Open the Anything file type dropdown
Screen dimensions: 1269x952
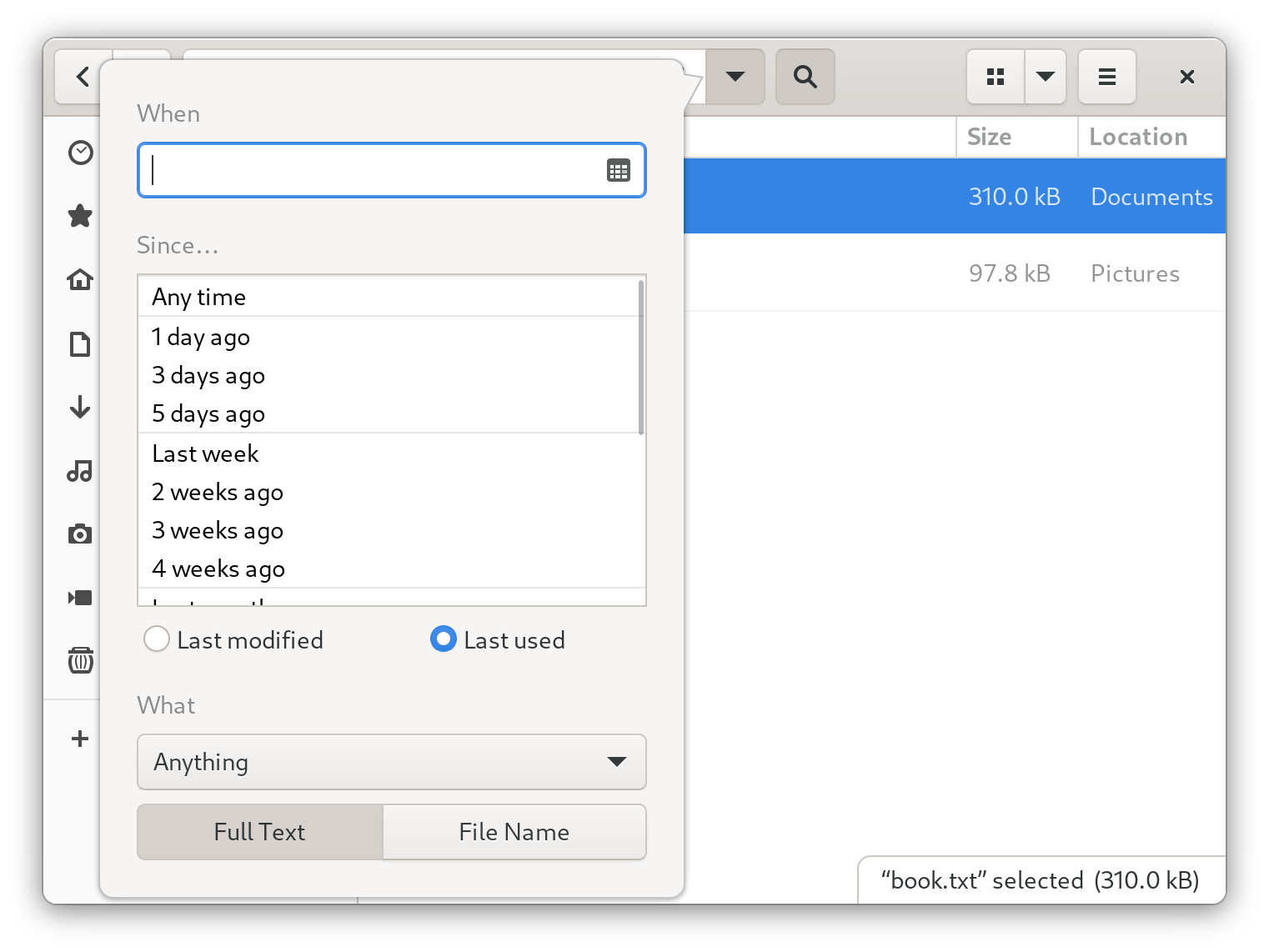392,762
